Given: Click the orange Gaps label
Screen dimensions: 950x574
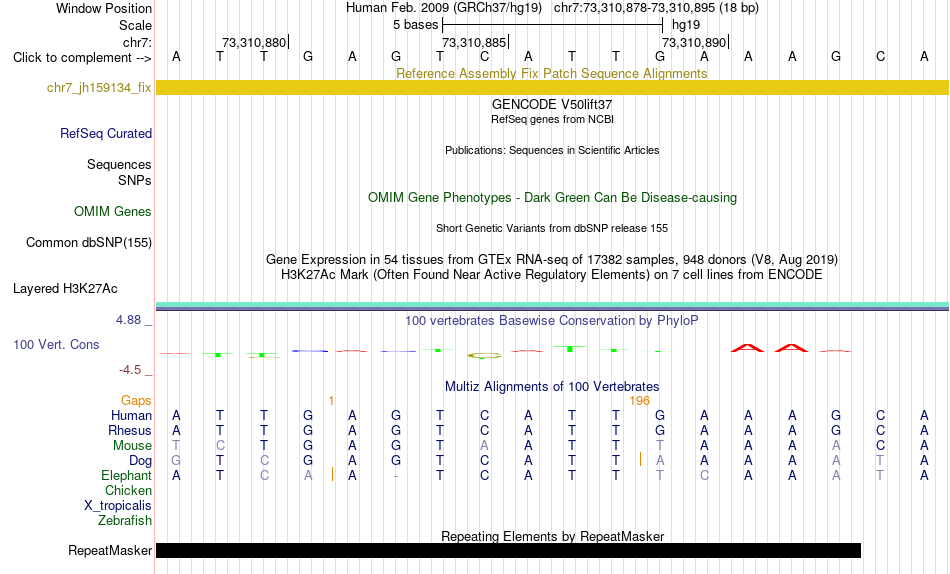Looking at the screenshot, I should pos(136,401).
